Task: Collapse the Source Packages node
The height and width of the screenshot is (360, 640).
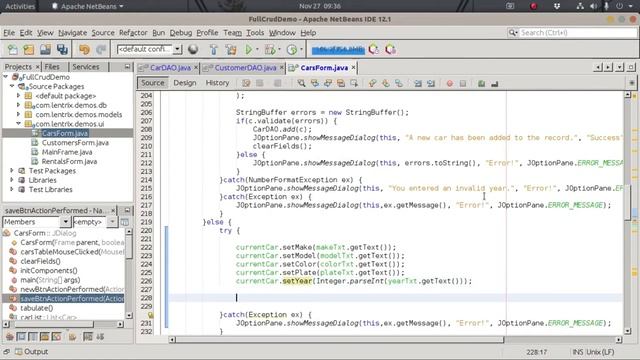Action: click(x=12, y=86)
